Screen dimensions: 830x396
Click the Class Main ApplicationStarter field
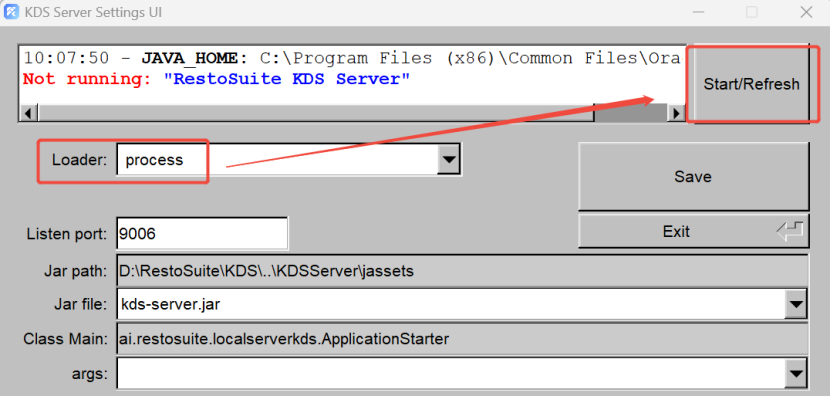point(462,338)
